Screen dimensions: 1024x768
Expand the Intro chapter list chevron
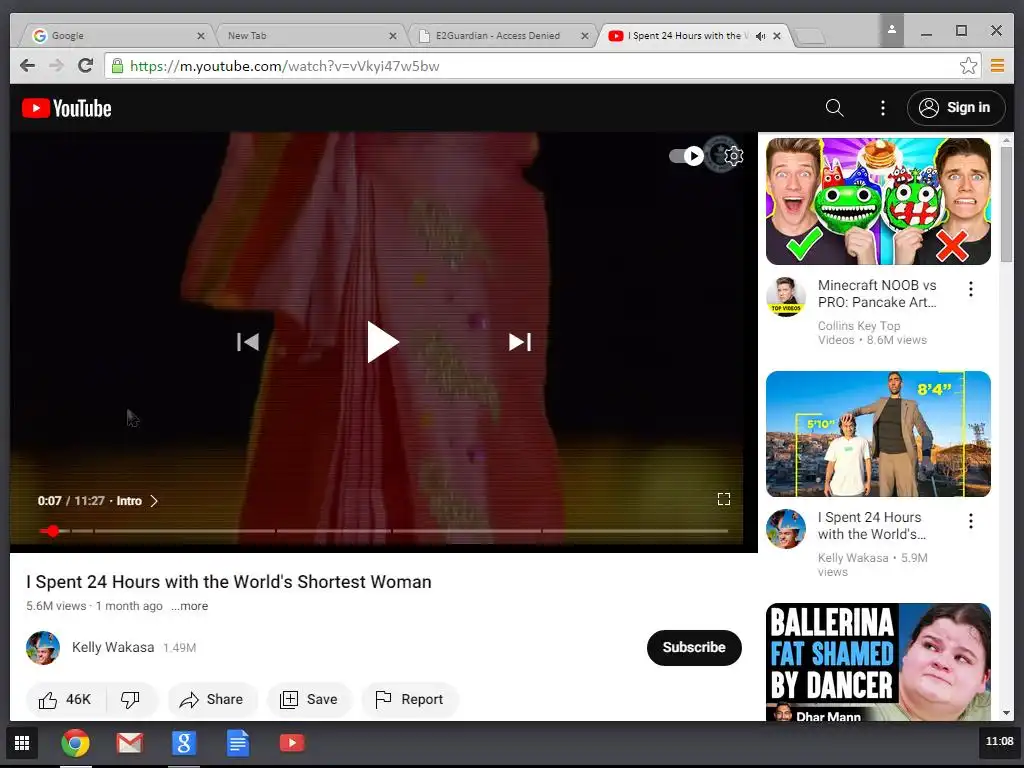click(154, 501)
